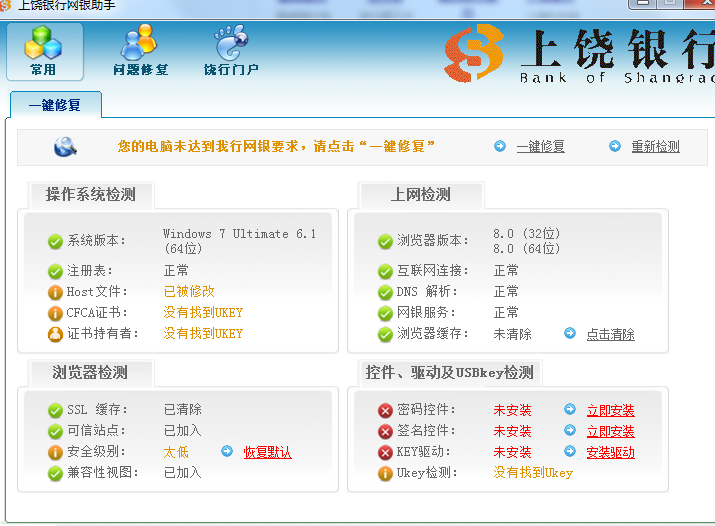Click the globe magnifier detection icon
This screenshot has width=715, height=526.
tap(65, 147)
